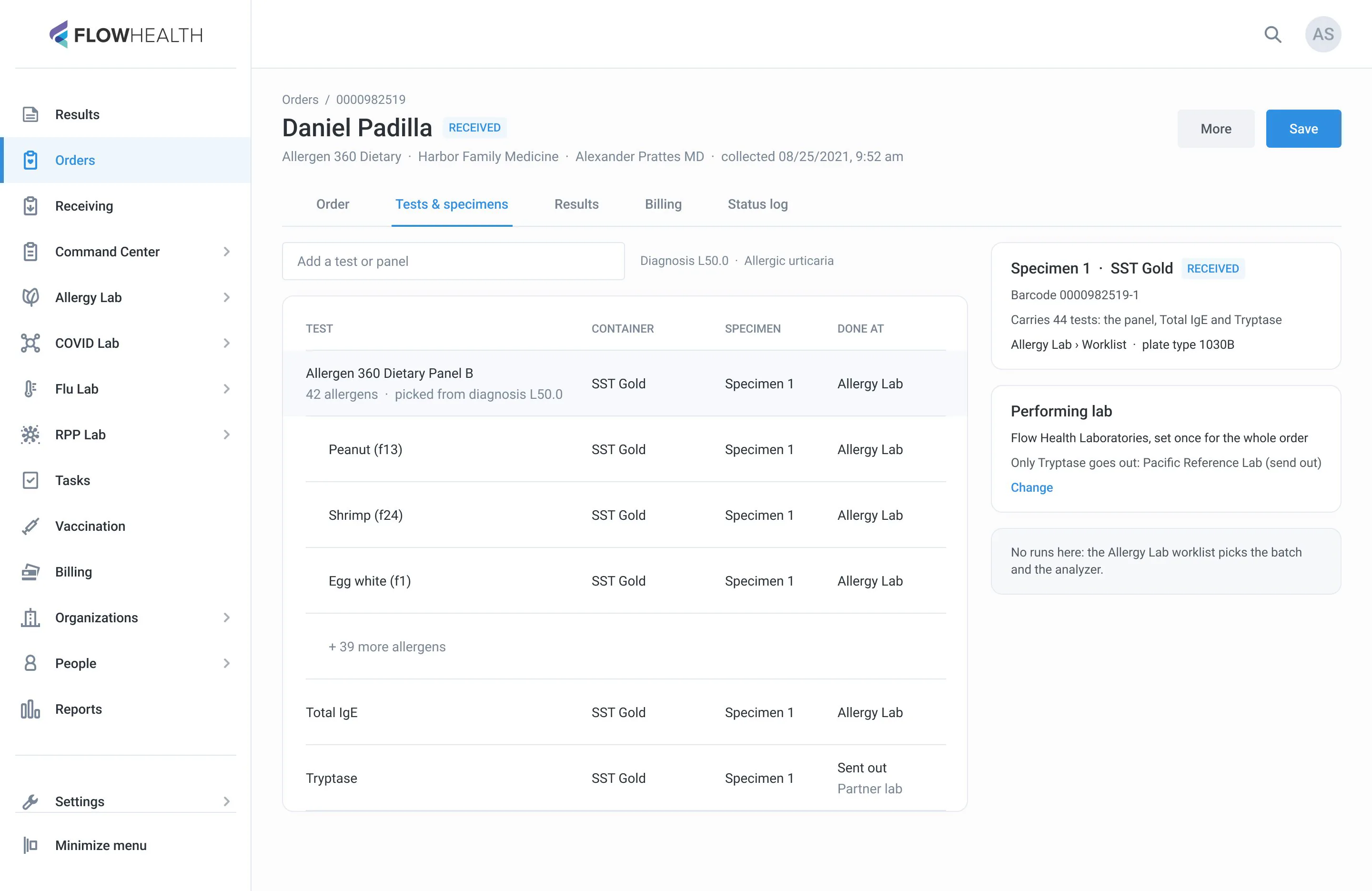Expand the COVID Lab chevron

coord(227,343)
